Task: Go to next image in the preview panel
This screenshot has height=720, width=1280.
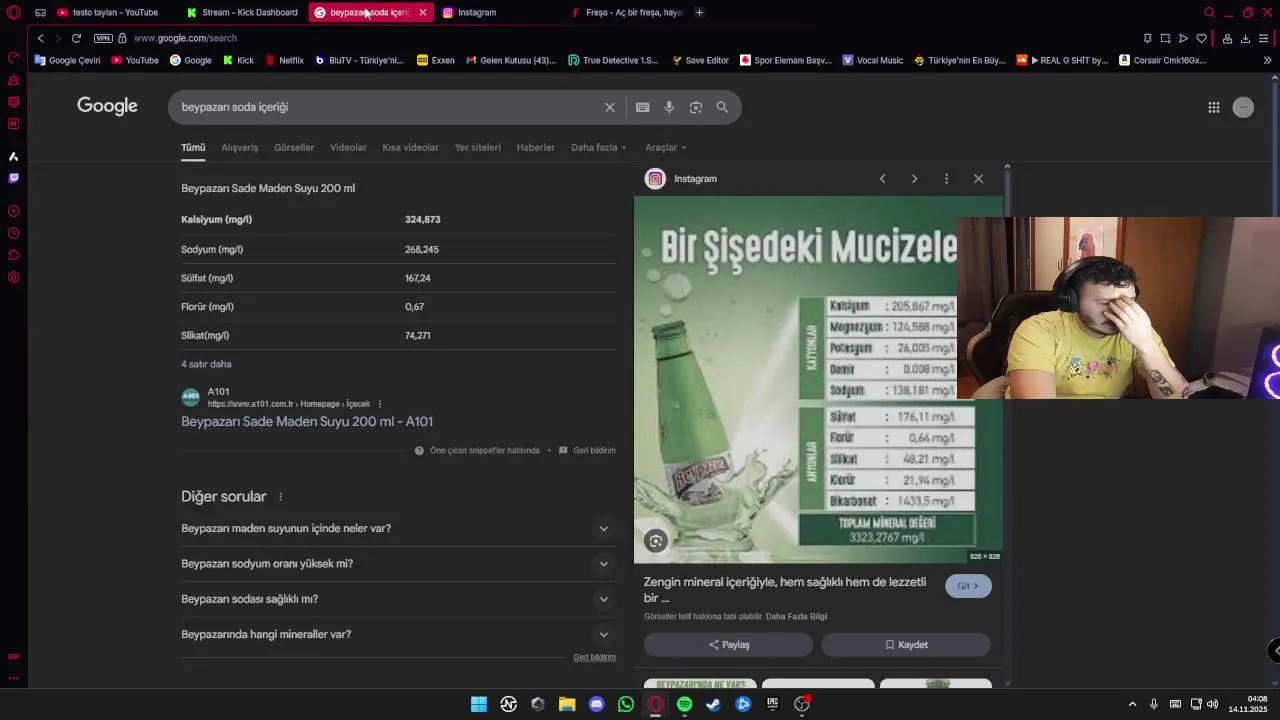Action: [914, 178]
